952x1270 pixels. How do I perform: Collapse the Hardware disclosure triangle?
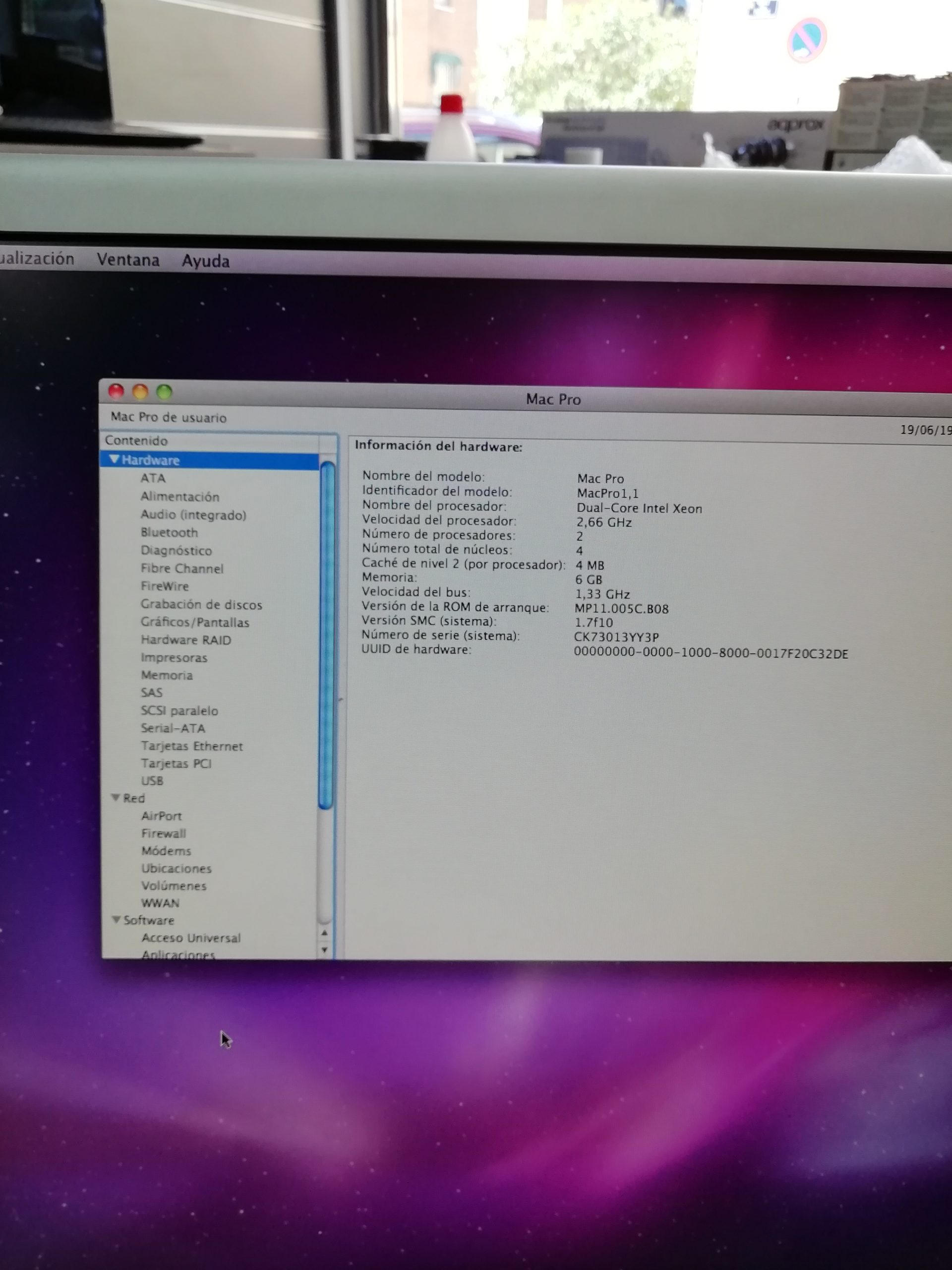click(114, 459)
